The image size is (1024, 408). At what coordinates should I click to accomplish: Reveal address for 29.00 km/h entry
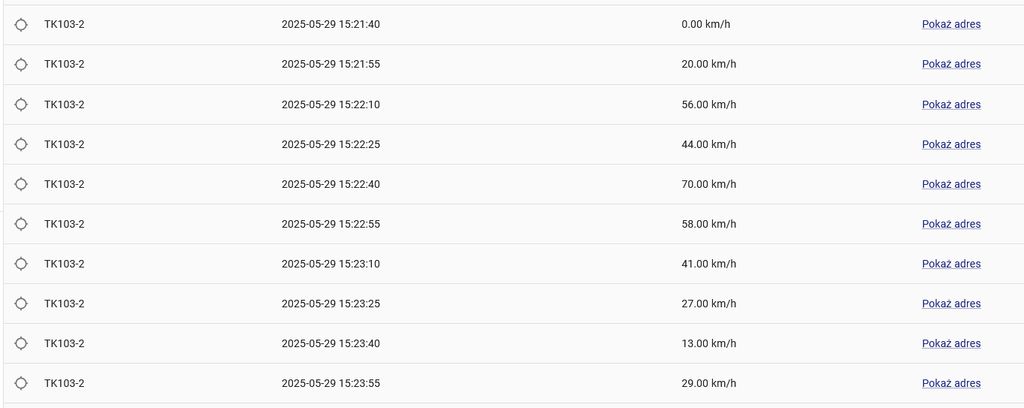(x=951, y=383)
